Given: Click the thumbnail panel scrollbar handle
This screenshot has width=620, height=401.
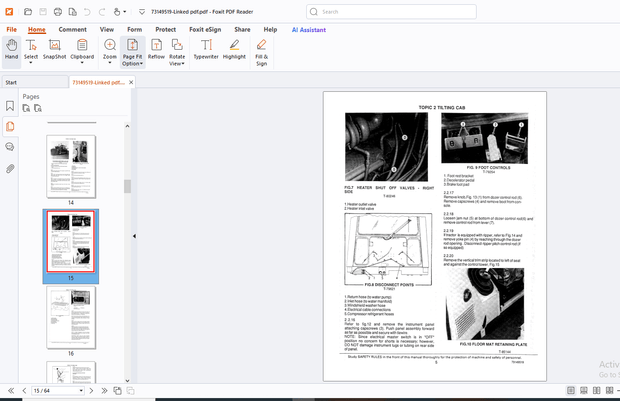Looking at the screenshot, I should click(127, 186).
